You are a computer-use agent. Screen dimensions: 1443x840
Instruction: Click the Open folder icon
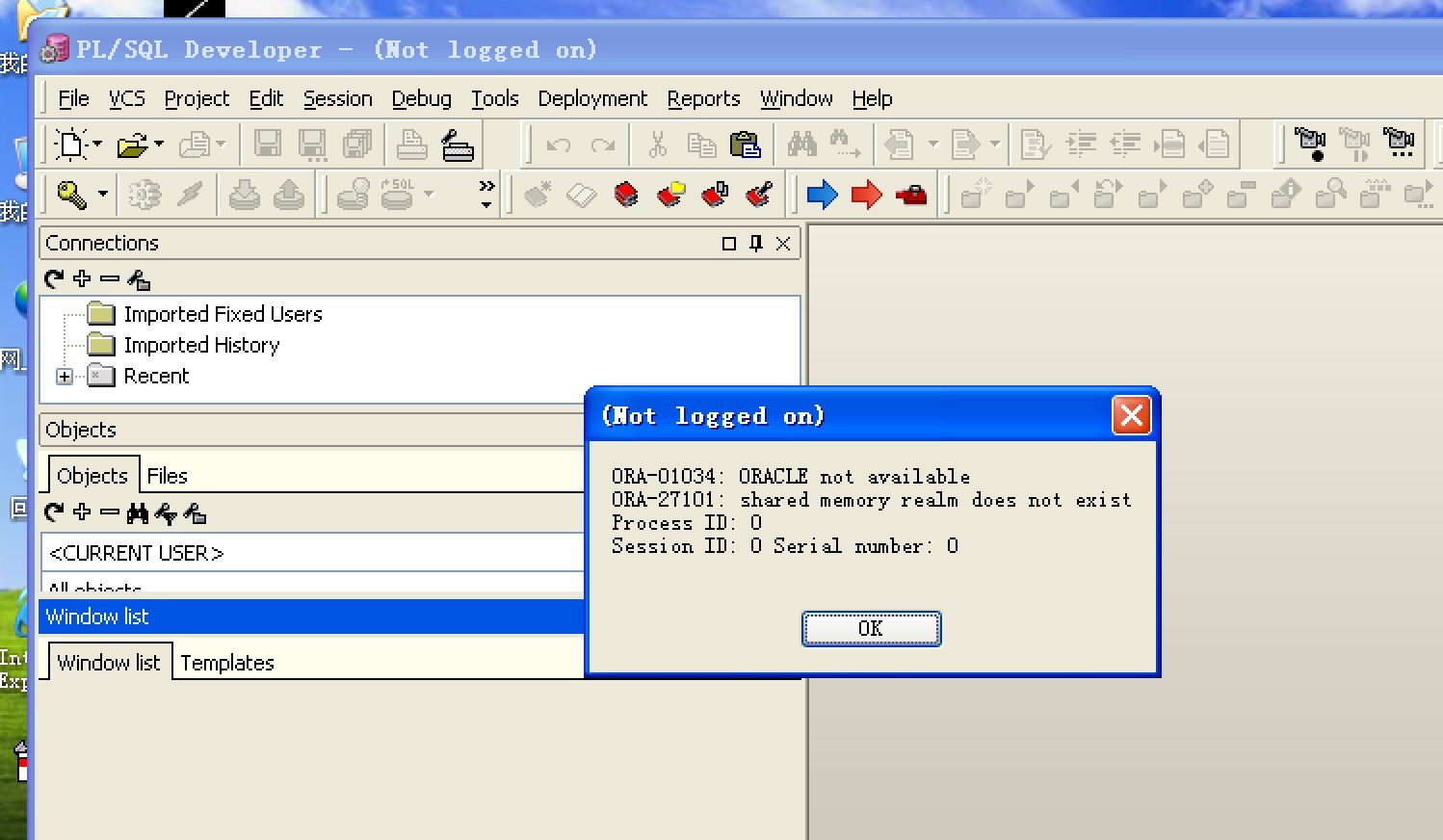click(132, 145)
